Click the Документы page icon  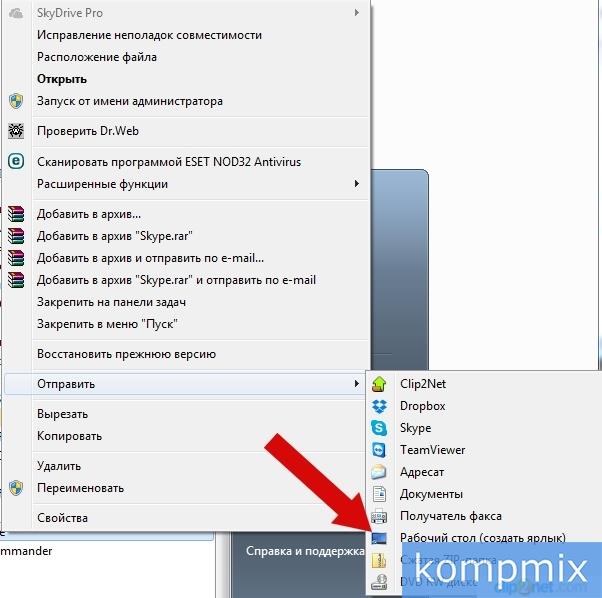[x=379, y=494]
